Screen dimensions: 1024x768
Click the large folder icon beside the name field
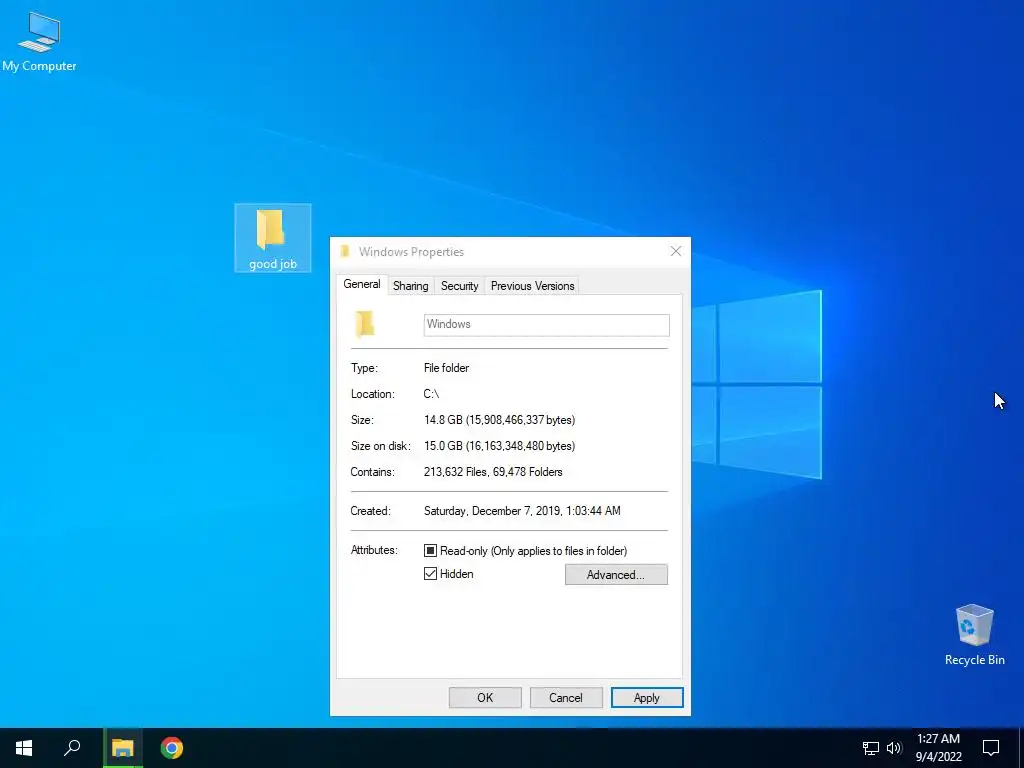coord(365,324)
